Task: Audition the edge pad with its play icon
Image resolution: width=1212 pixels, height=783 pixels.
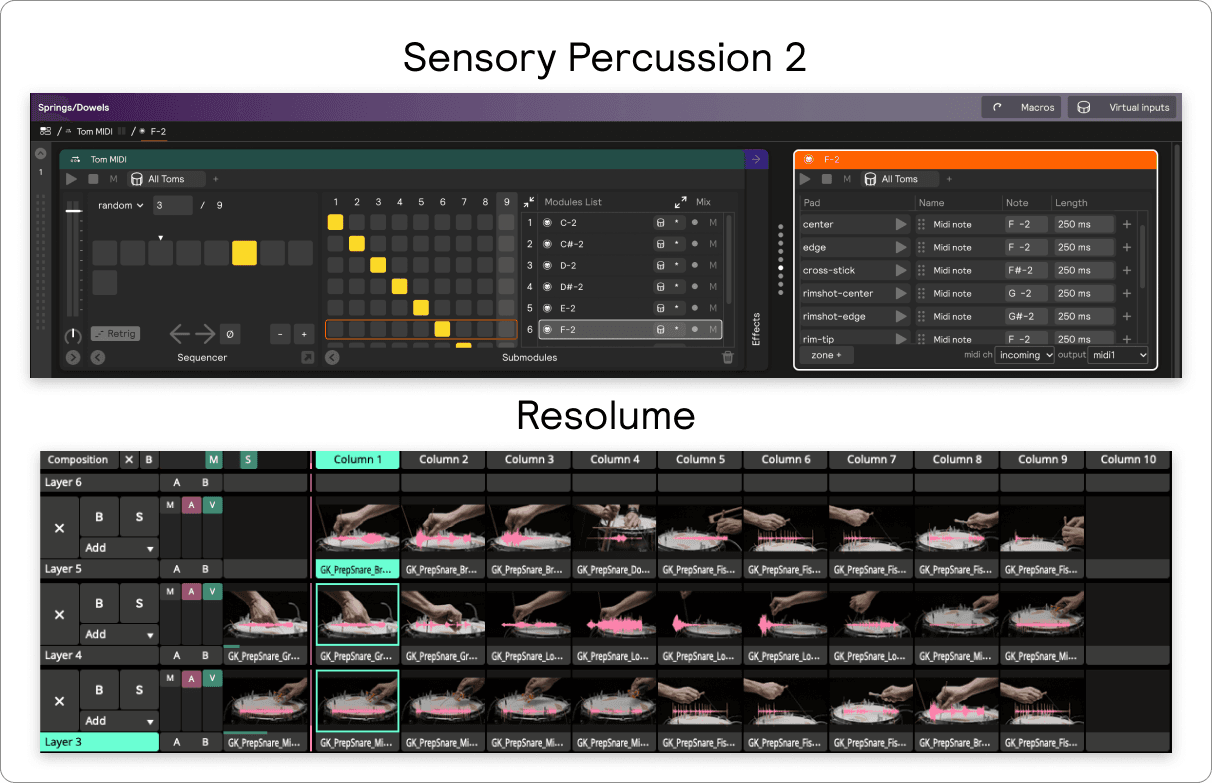Action: pyautogui.click(x=902, y=248)
